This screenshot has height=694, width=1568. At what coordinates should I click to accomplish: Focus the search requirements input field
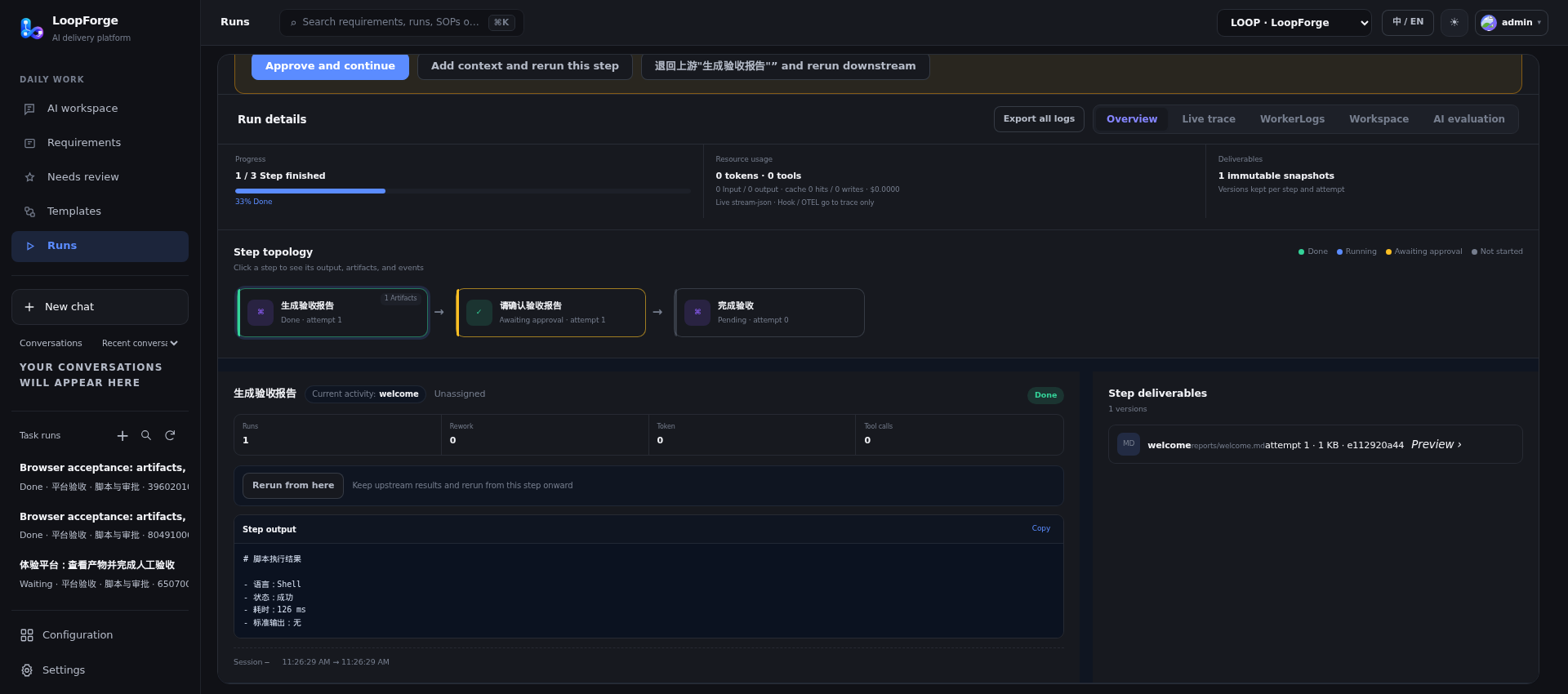401,23
